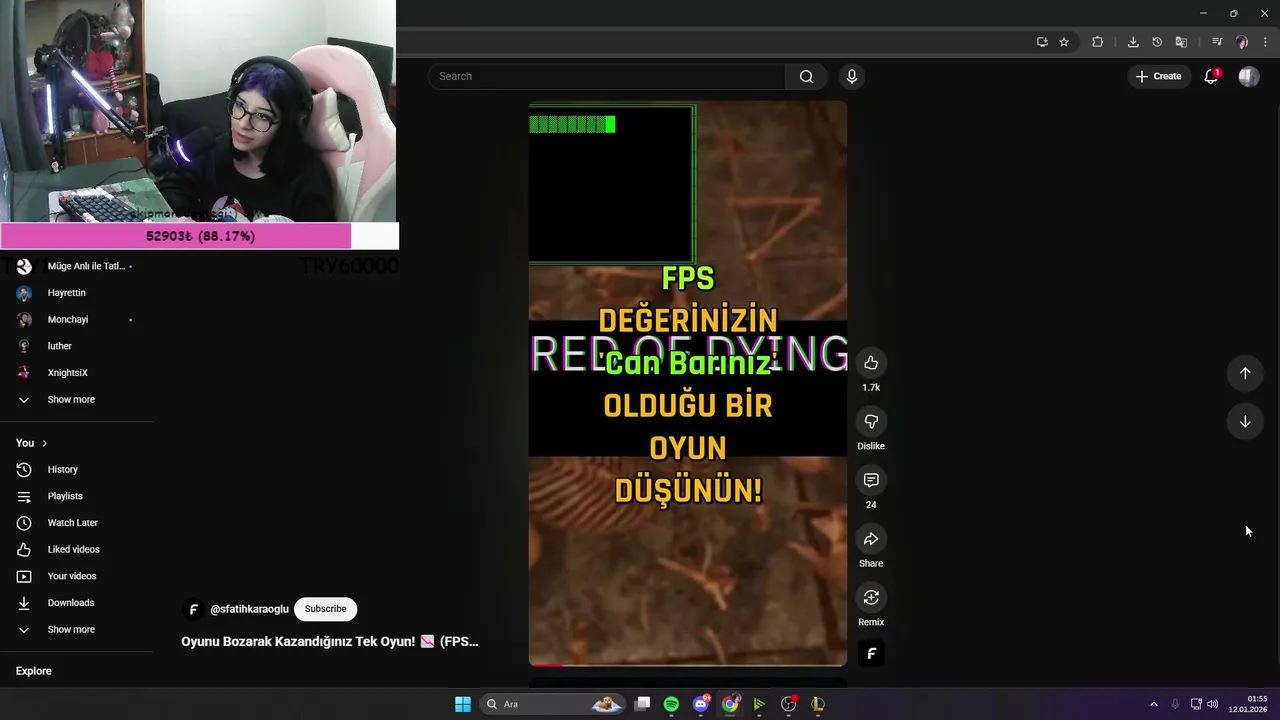Open Spotify from the taskbar
The width and height of the screenshot is (1280, 720).
671,704
